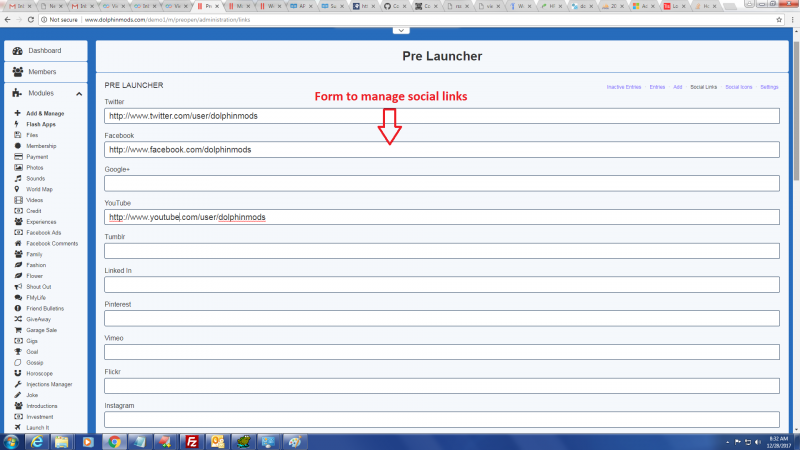Open FileZilla from the taskbar
This screenshot has height=450, width=800.
point(191,442)
